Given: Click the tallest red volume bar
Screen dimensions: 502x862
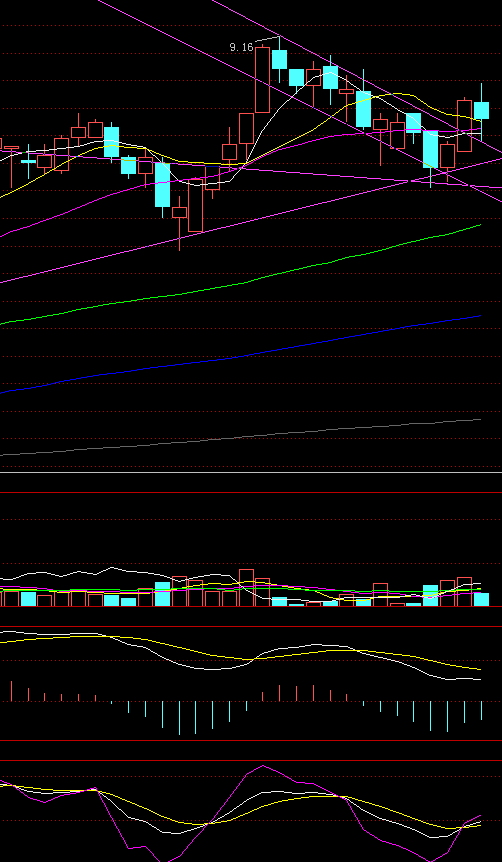Looking at the screenshot, I should (246, 588).
